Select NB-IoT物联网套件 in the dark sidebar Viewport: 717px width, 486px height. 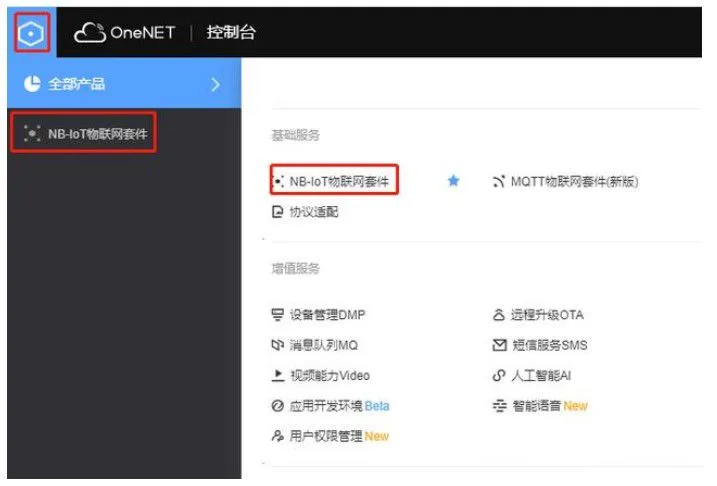tap(85, 135)
